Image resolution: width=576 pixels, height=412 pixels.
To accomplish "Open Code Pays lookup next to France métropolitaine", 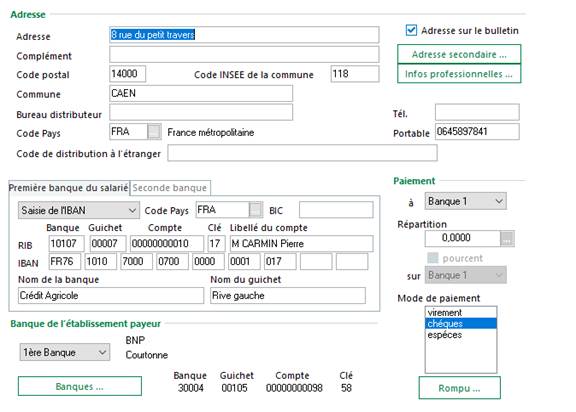I will coord(154,131).
